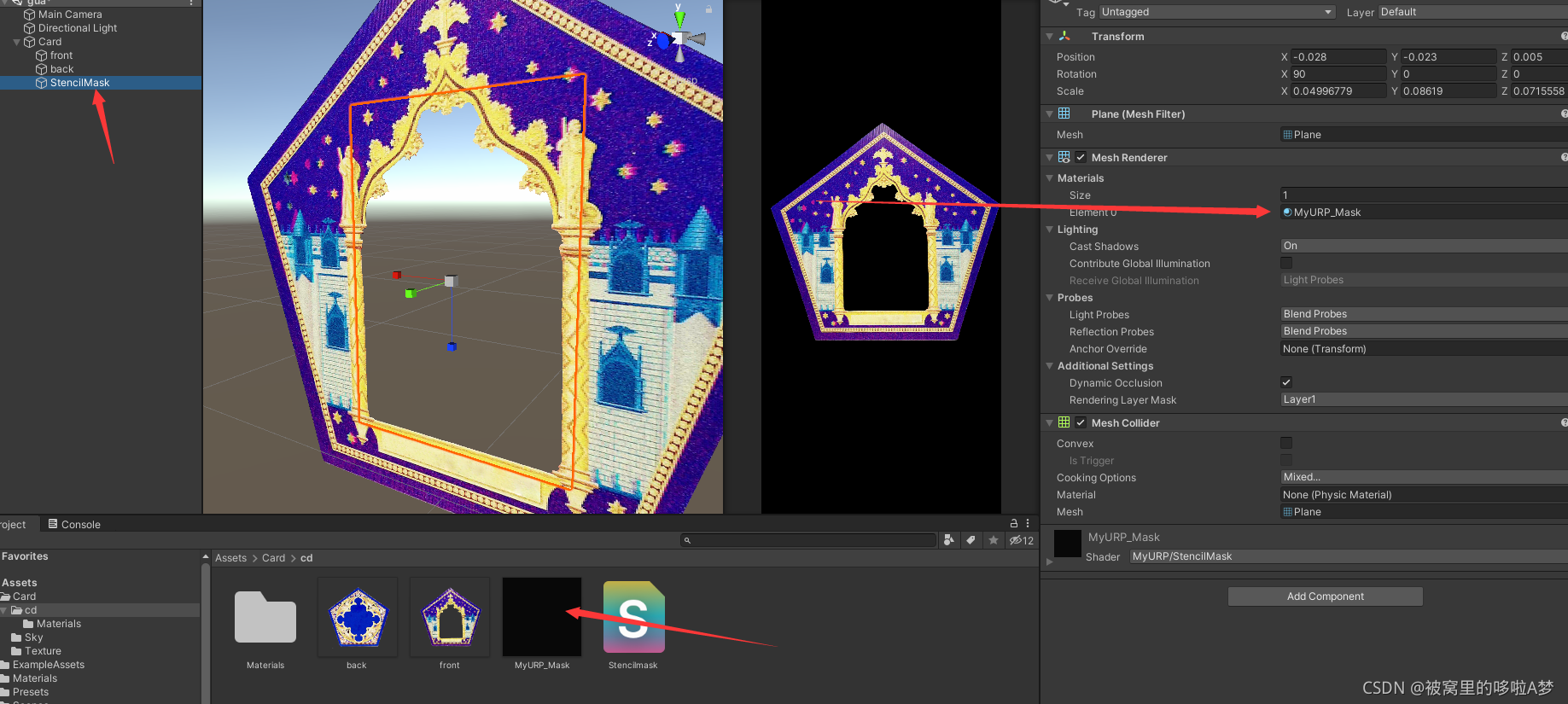Click the MyURP_Mask material preview icon in Inspector
The image size is (1568, 704).
(1068, 544)
